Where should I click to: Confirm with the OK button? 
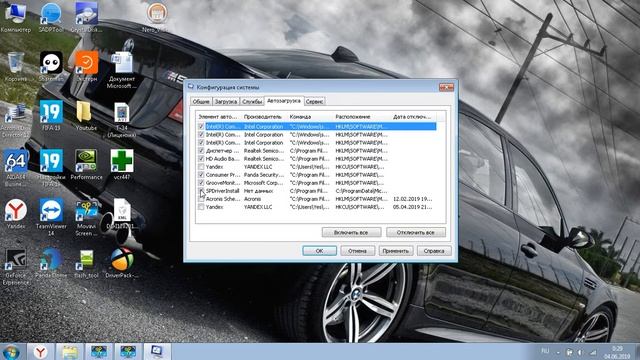(319, 251)
